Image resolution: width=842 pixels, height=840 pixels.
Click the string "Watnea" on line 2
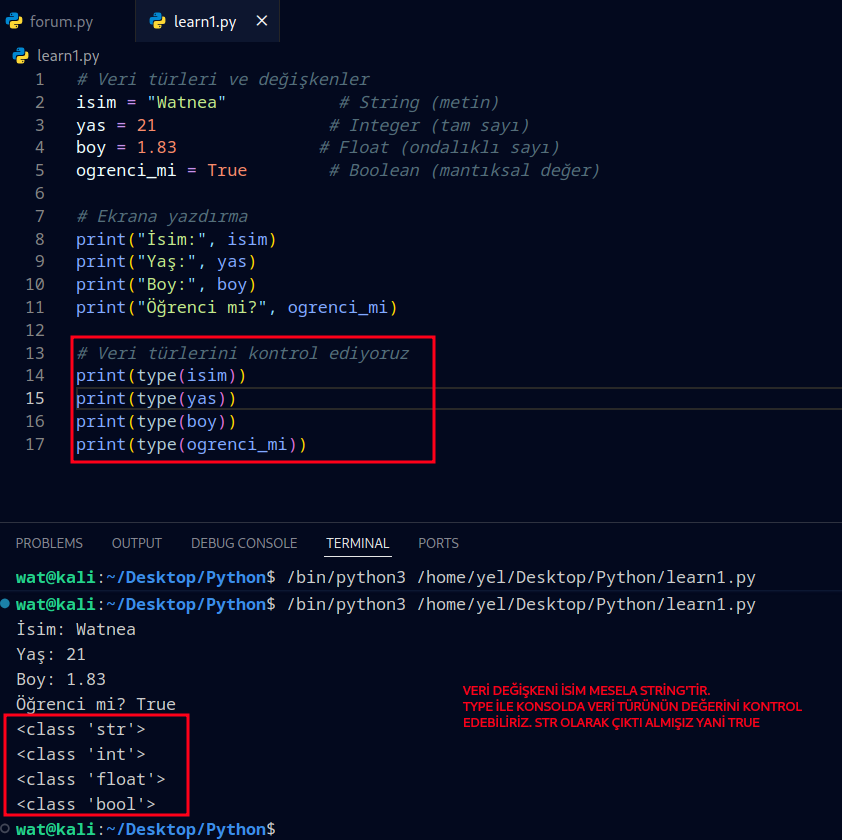(x=186, y=103)
